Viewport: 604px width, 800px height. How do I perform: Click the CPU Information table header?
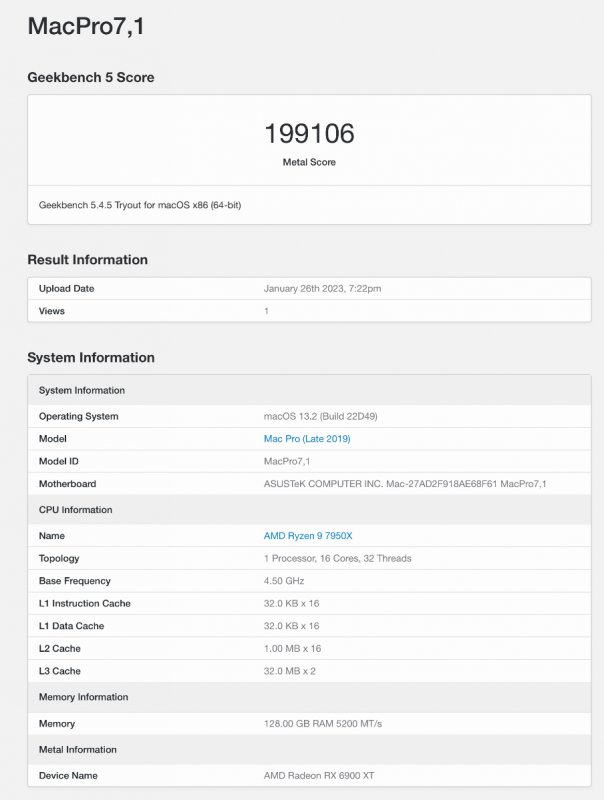pyautogui.click(x=76, y=510)
